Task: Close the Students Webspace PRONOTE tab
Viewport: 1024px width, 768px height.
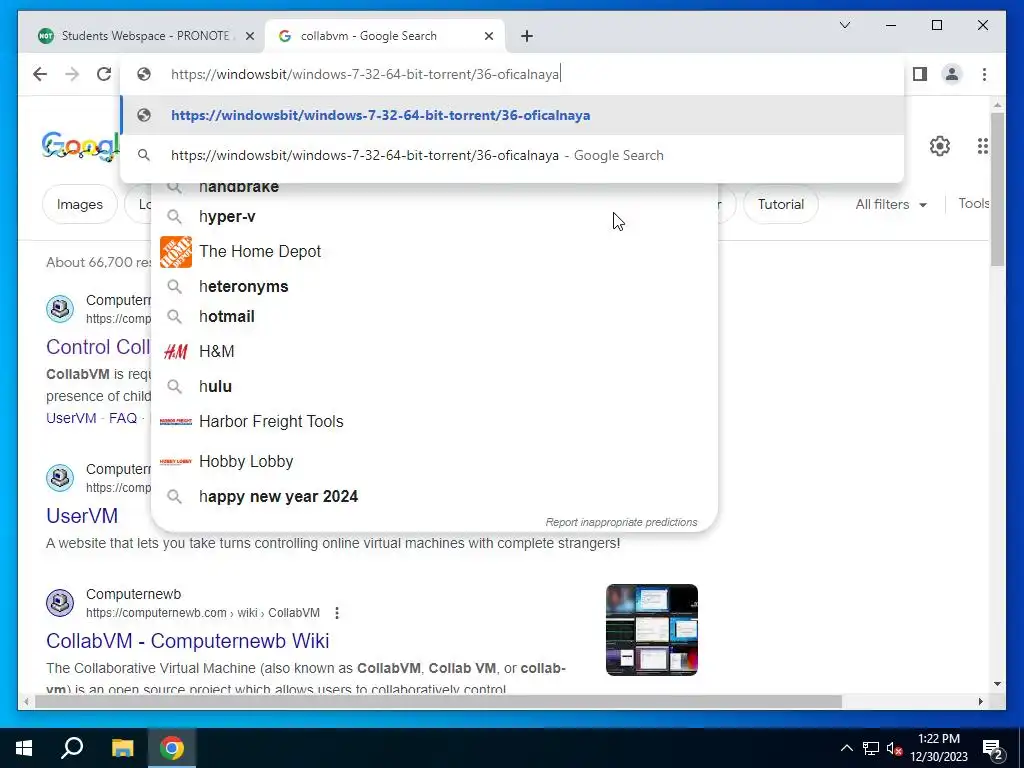Action: click(249, 36)
